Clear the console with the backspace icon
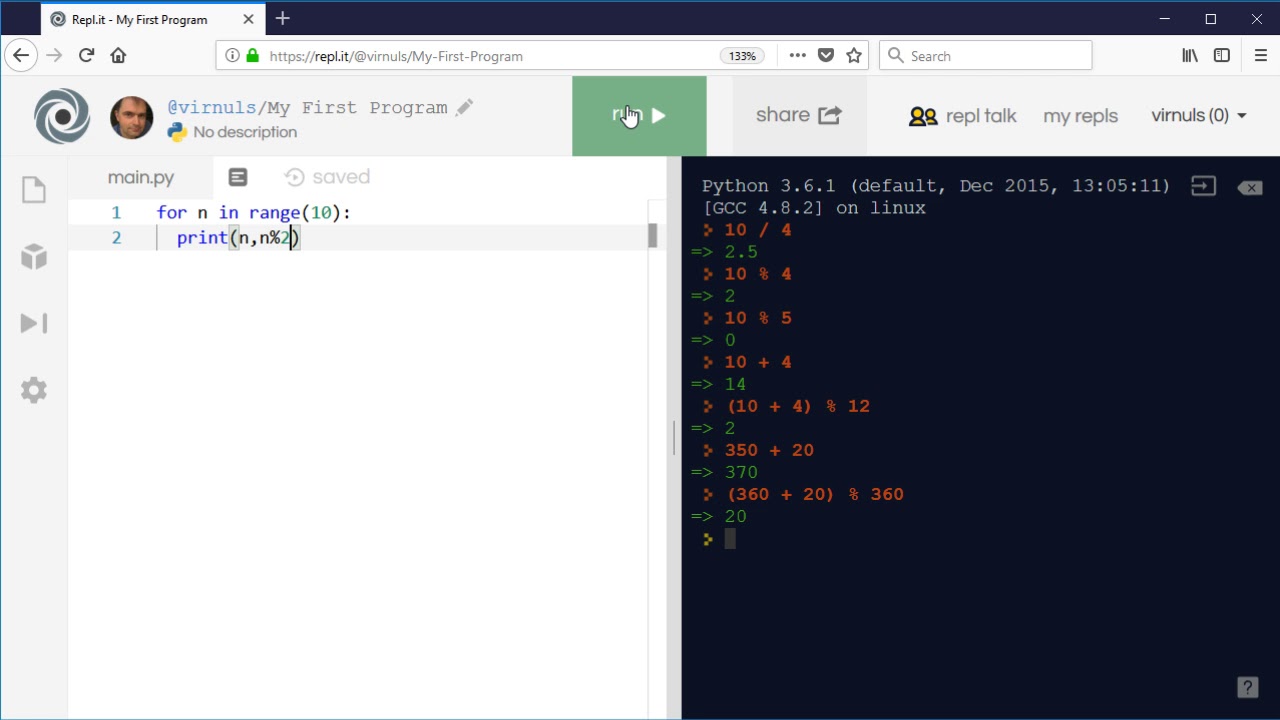The height and width of the screenshot is (720, 1280). [x=1249, y=187]
